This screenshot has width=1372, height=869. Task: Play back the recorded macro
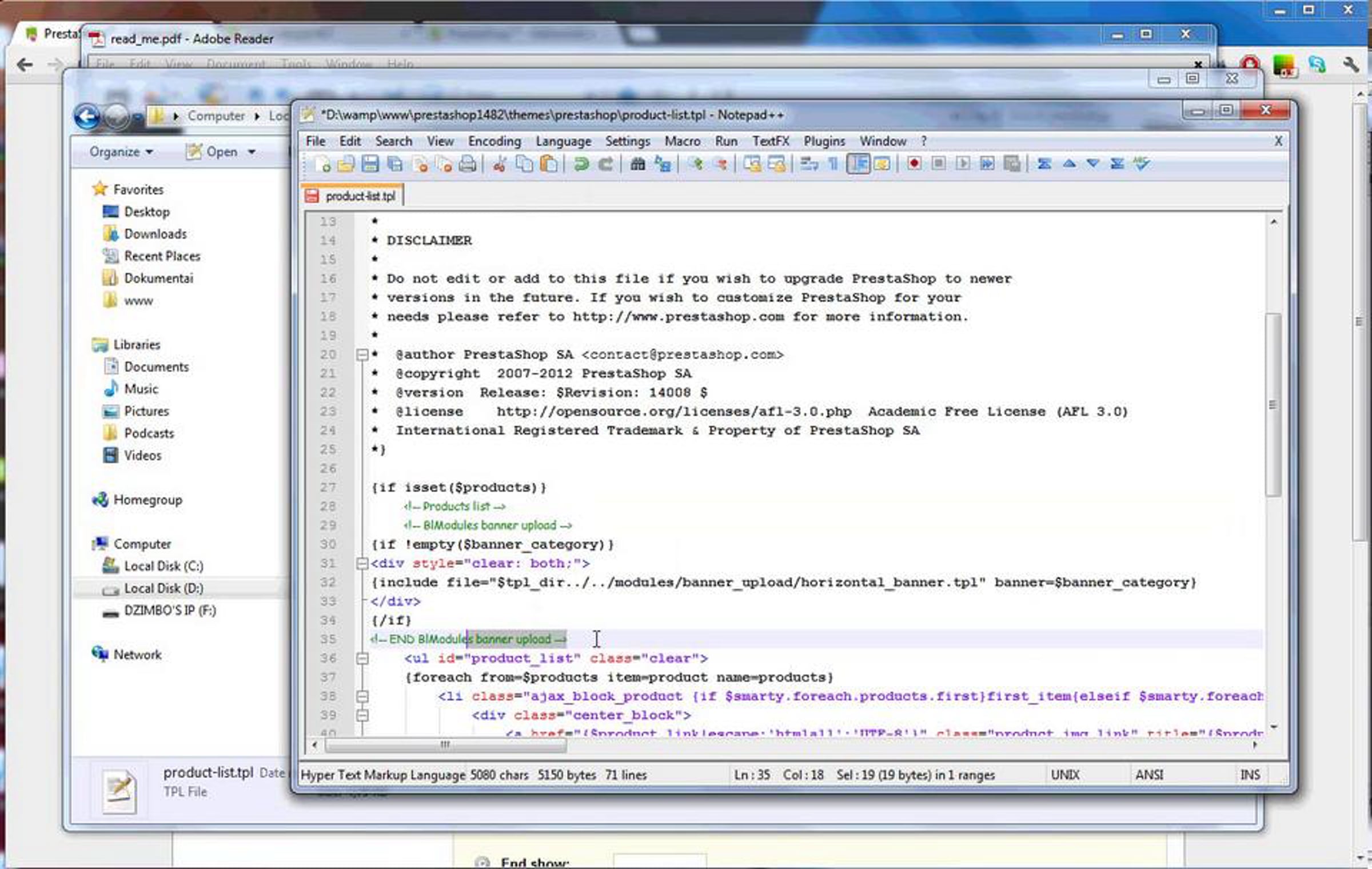(963, 164)
